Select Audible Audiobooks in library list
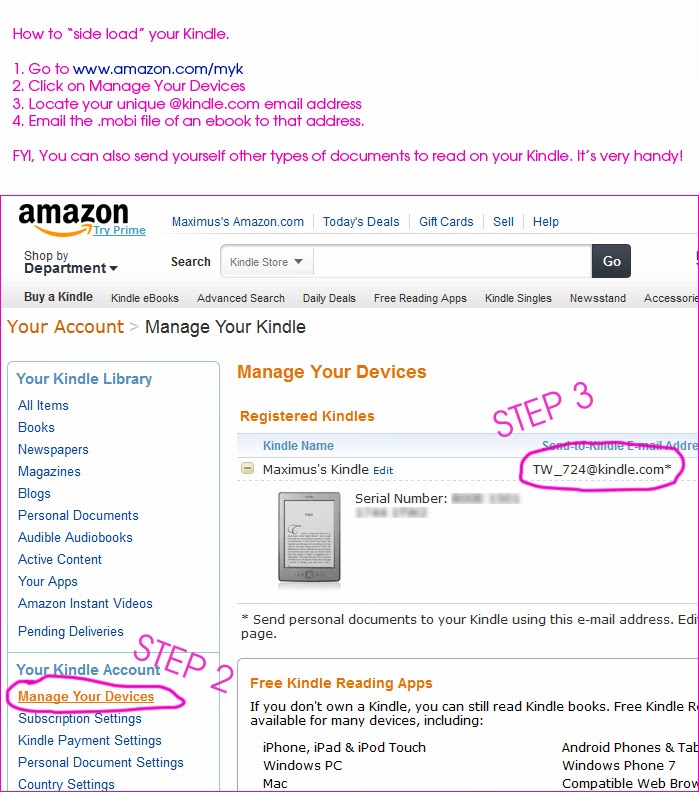The width and height of the screenshot is (699, 792). coord(75,537)
